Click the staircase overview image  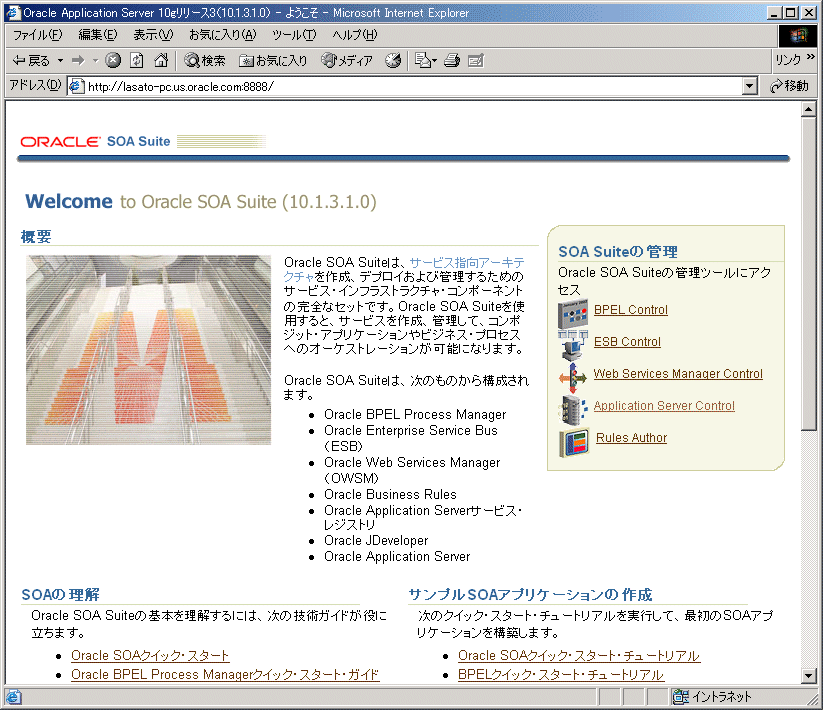tap(149, 350)
